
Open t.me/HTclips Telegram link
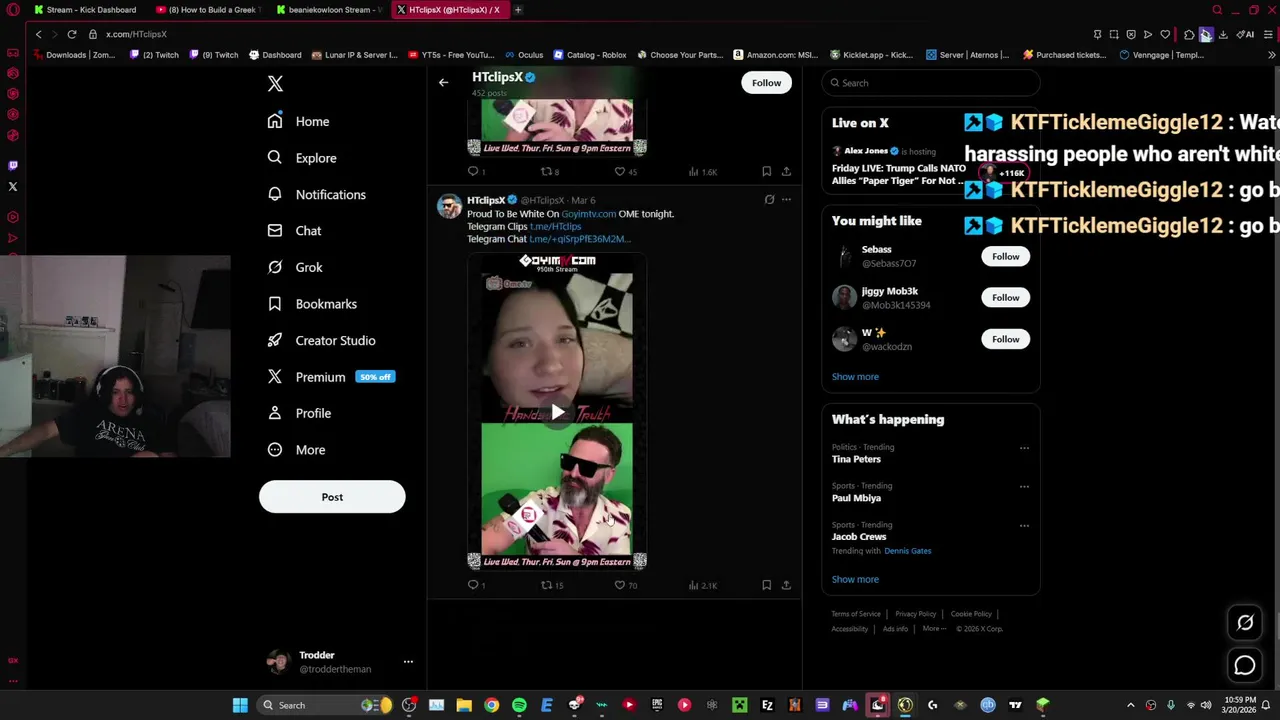pos(555,227)
